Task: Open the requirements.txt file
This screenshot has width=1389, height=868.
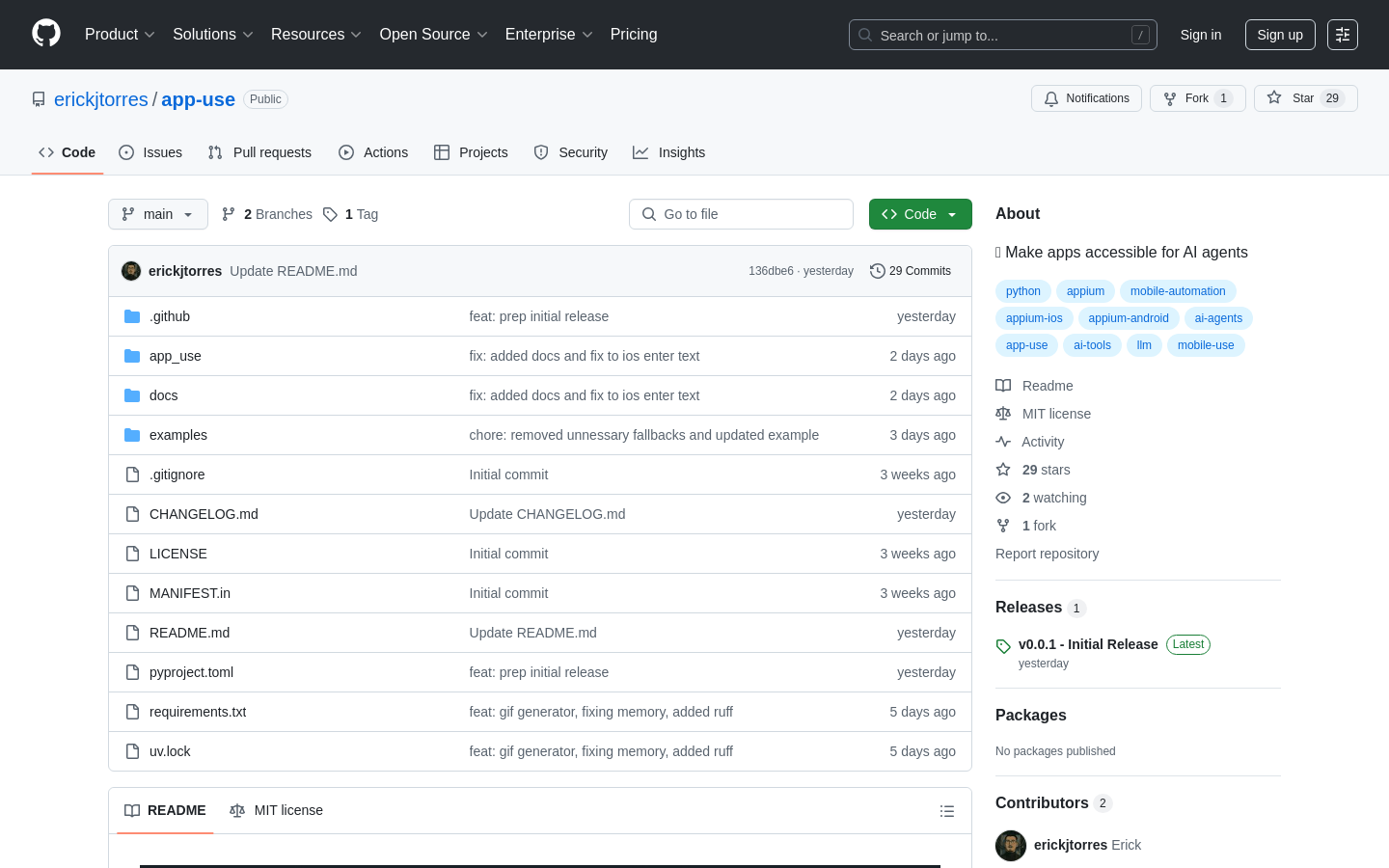Action: pyautogui.click(x=198, y=712)
